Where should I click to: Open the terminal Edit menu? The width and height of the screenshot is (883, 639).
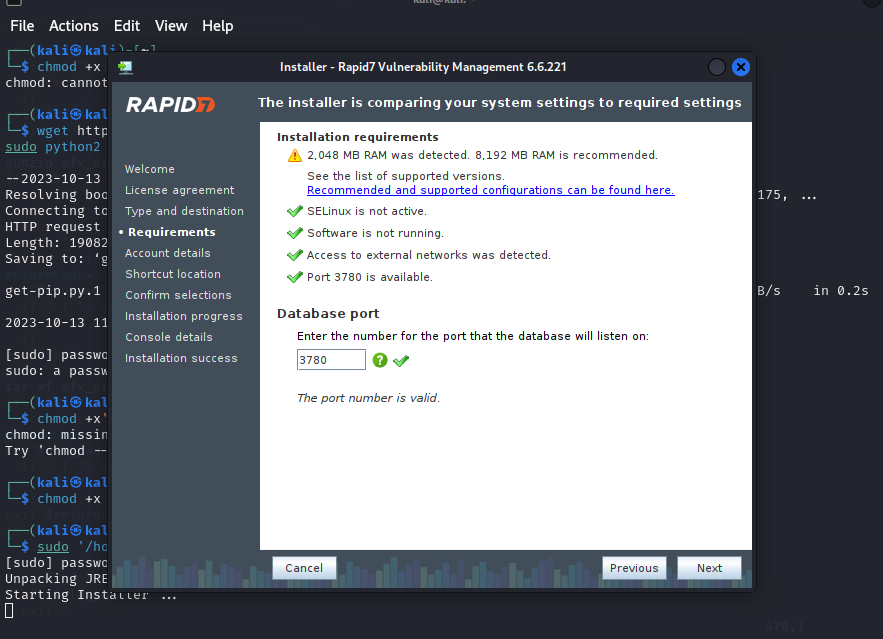127,26
